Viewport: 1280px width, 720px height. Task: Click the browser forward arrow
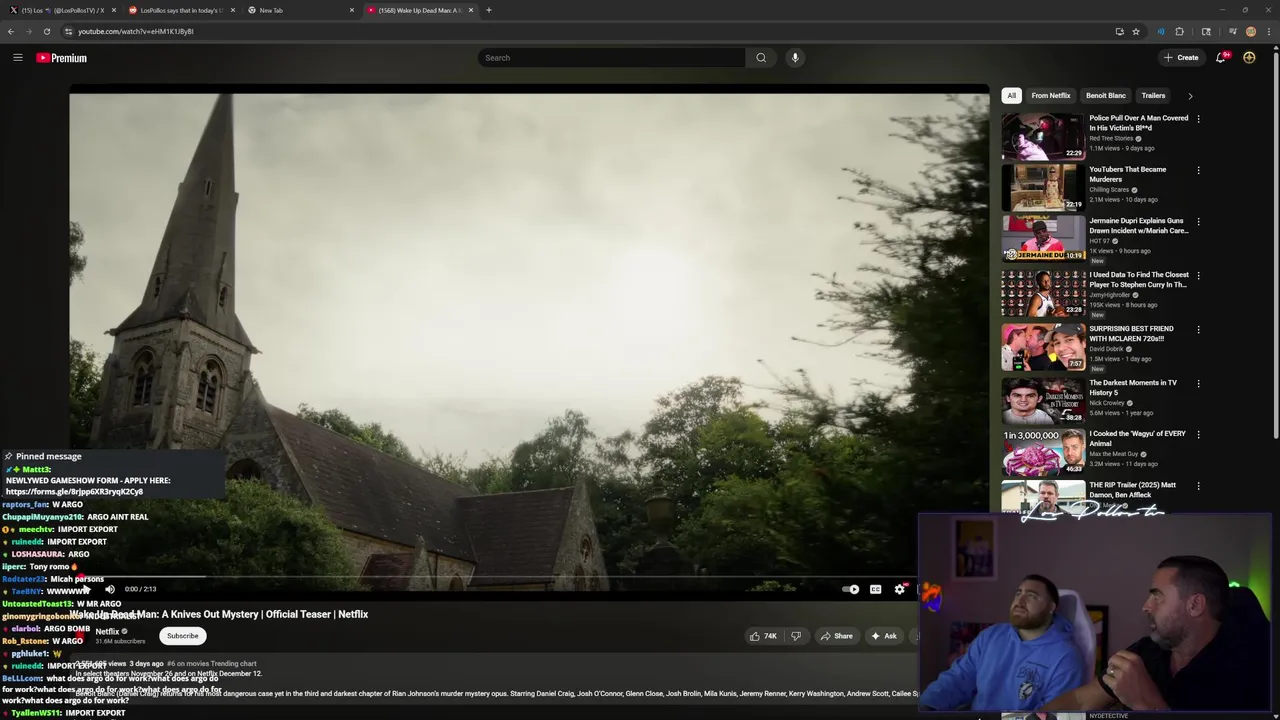click(x=29, y=31)
